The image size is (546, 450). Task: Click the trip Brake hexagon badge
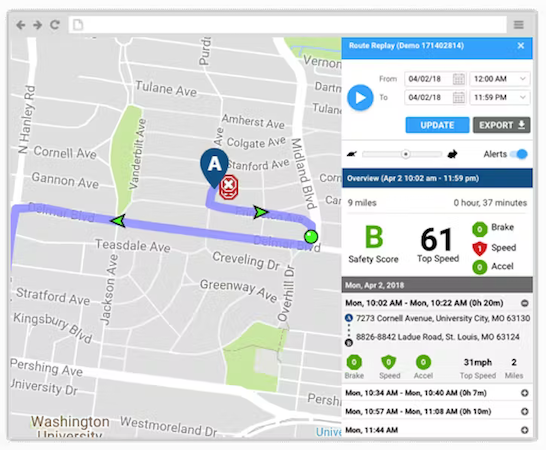tap(354, 362)
